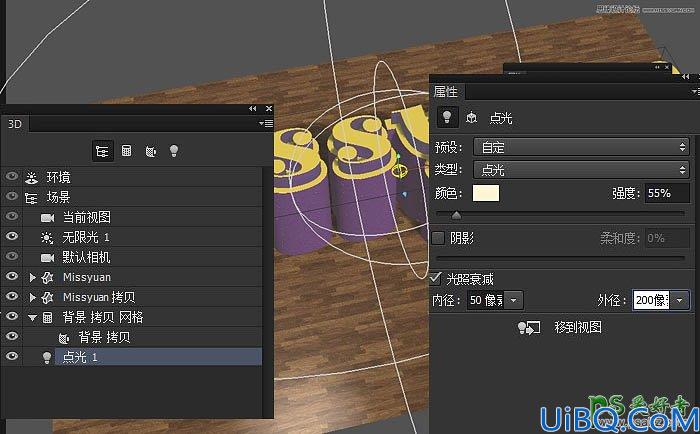Click the bulb icon beside 点光 1
The width and height of the screenshot is (700, 434).
[47, 357]
